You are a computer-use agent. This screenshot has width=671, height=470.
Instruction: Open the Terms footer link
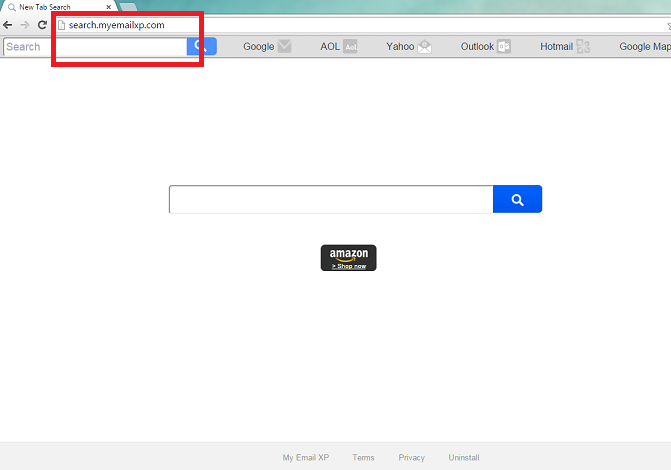(x=363, y=457)
